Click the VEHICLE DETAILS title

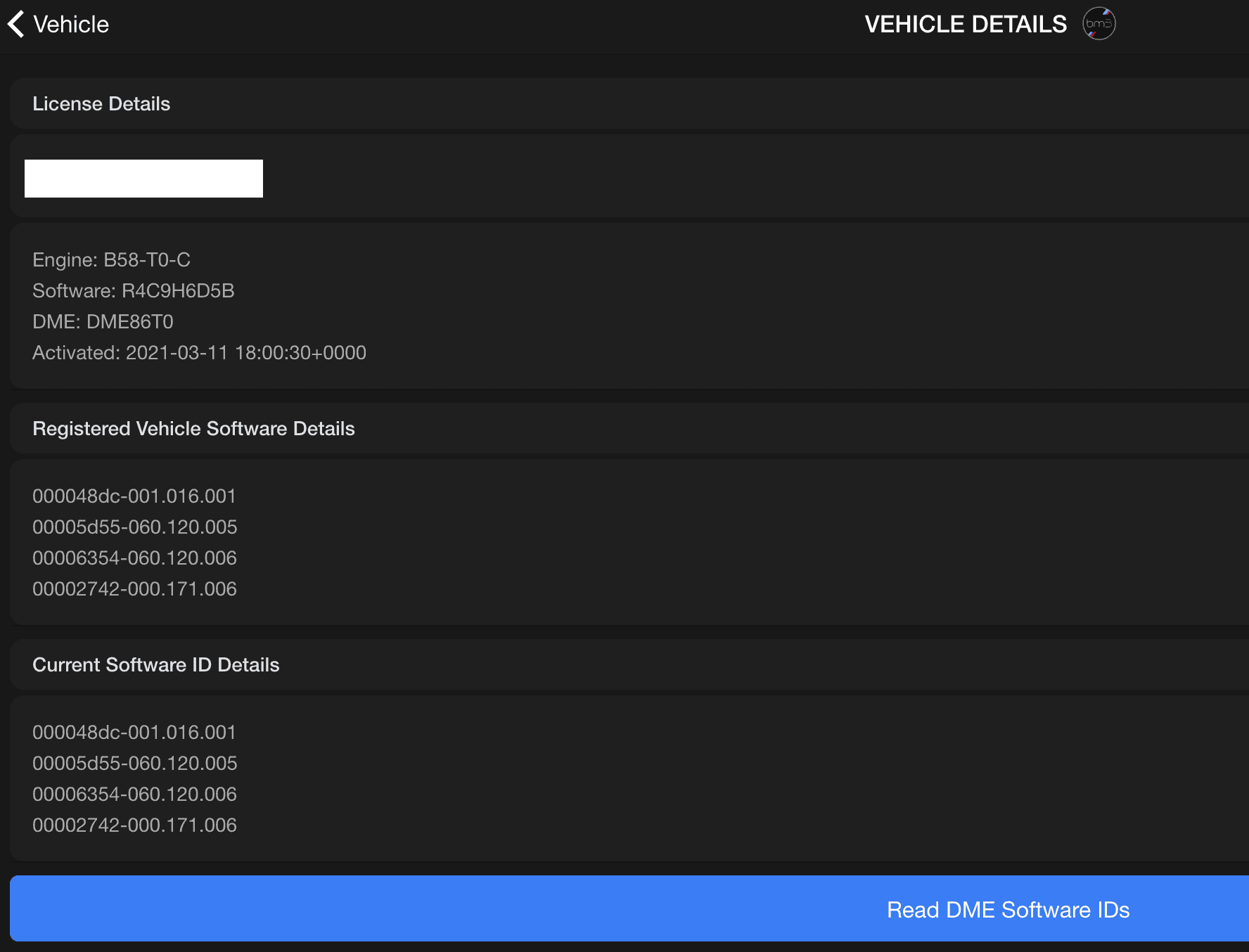(x=966, y=25)
